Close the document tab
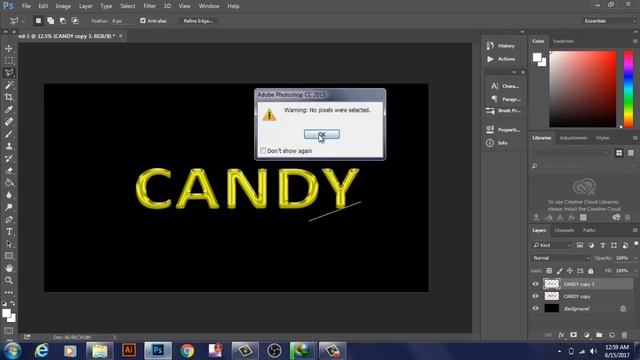640x360 pixels. [x=120, y=36]
